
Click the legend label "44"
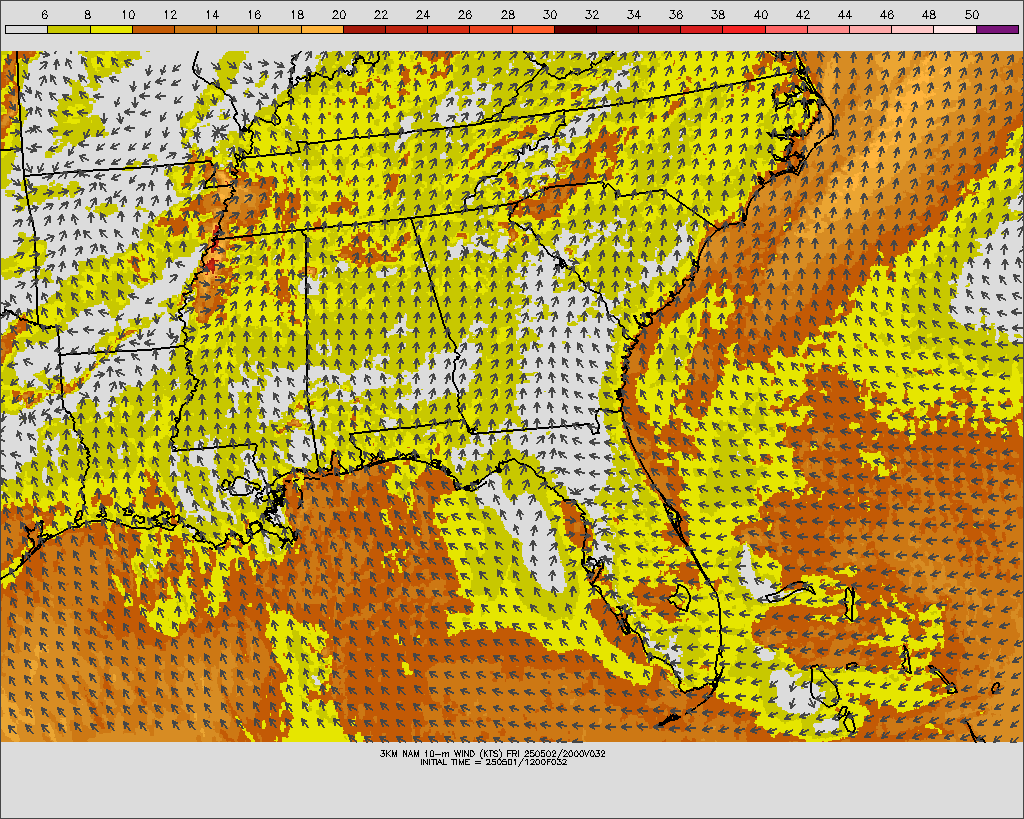pos(844,14)
